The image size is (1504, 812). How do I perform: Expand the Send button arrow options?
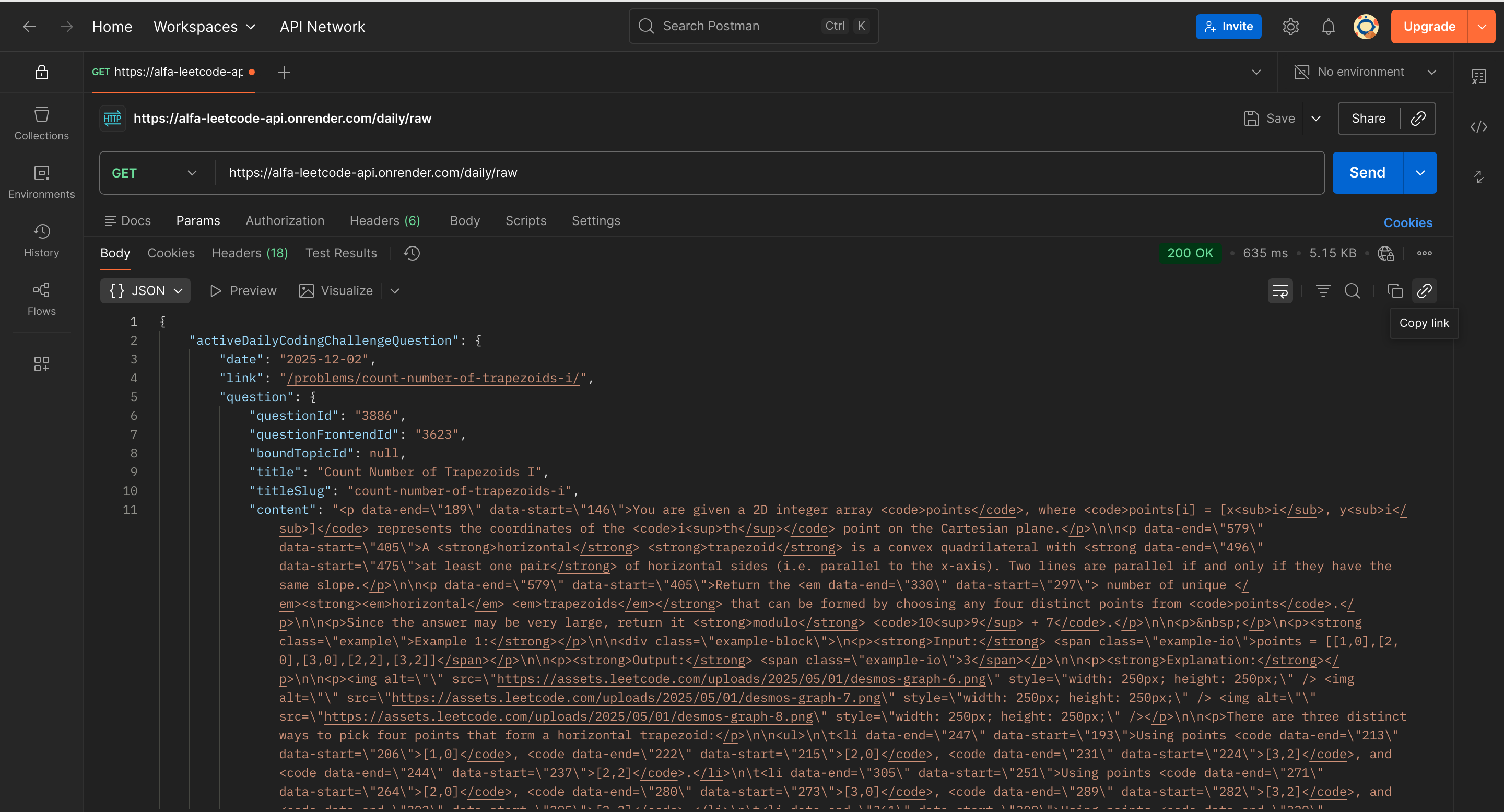(x=1420, y=173)
